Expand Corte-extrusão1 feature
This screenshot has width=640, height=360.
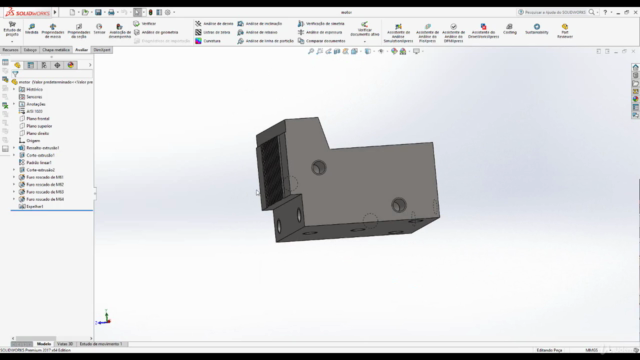14,155
